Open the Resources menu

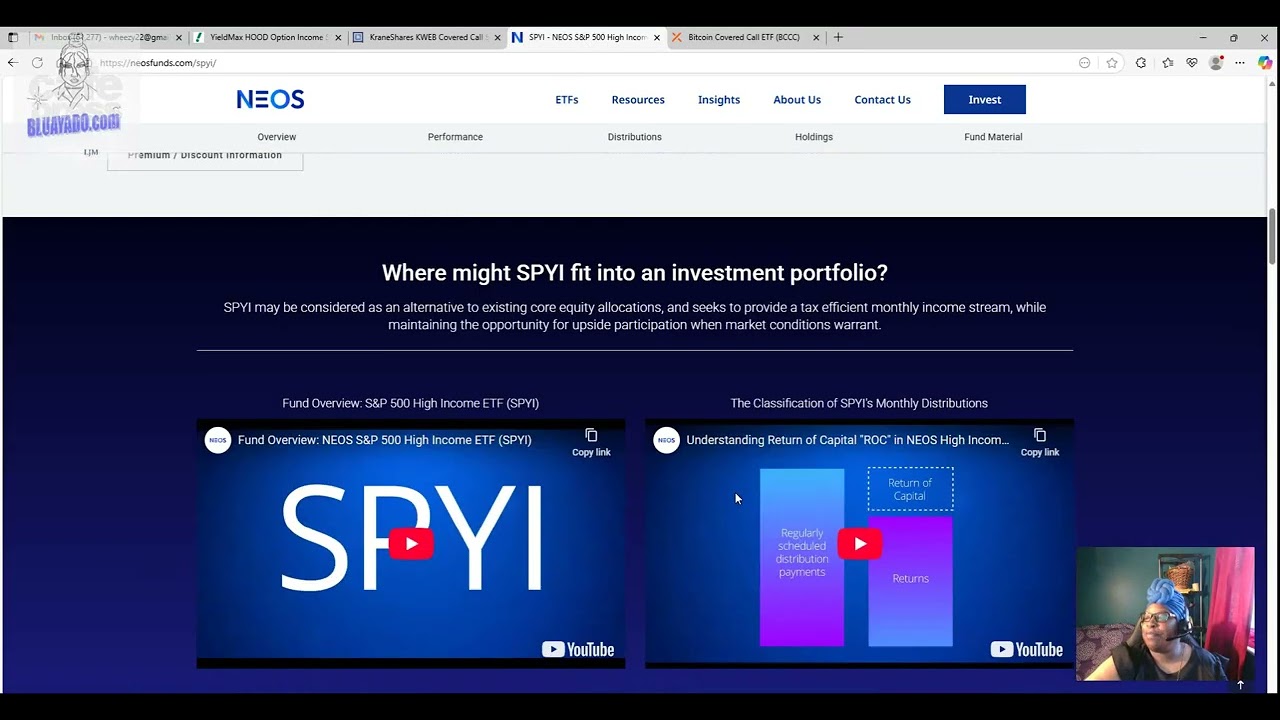(x=638, y=100)
